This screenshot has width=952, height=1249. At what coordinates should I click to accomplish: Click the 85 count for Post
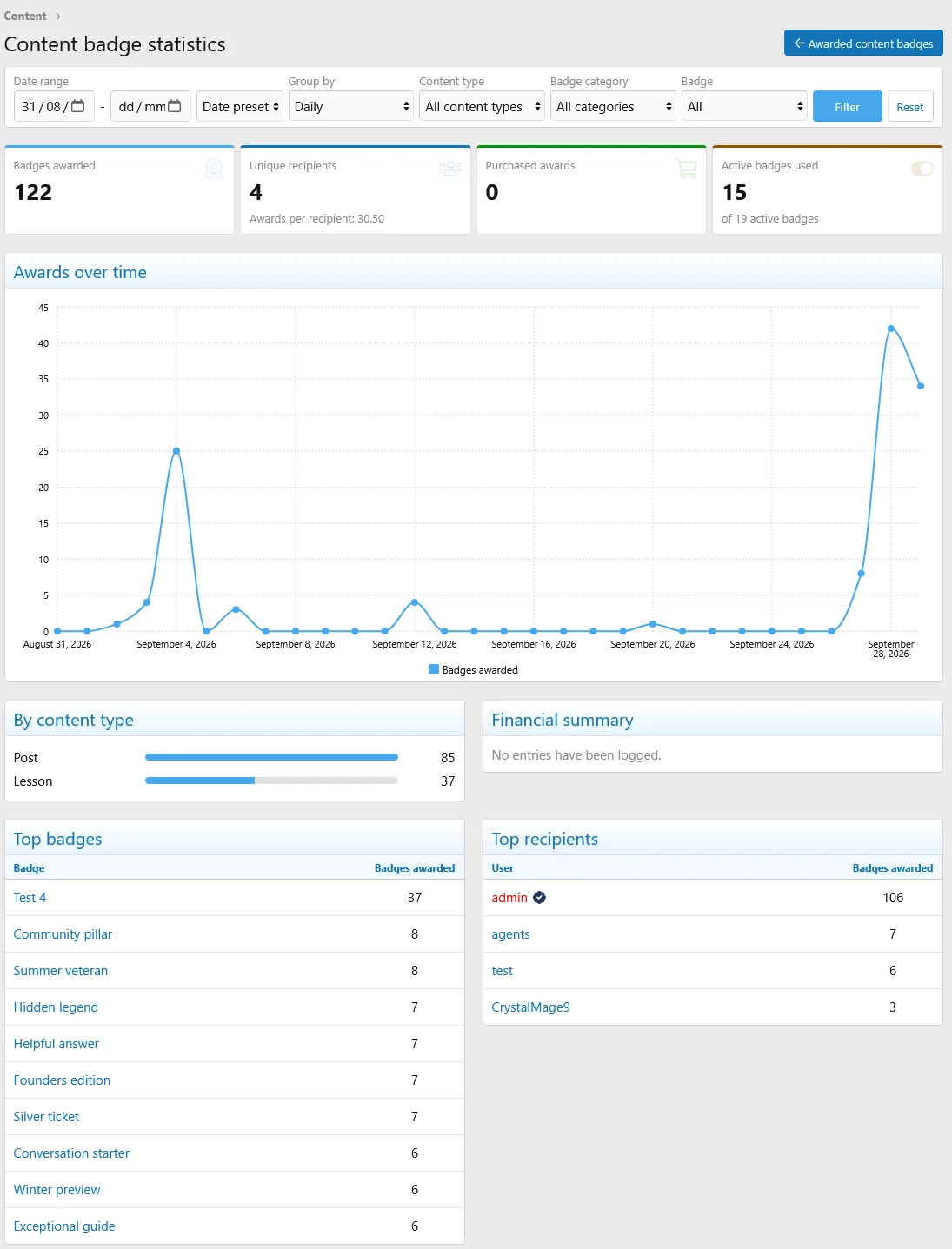448,758
